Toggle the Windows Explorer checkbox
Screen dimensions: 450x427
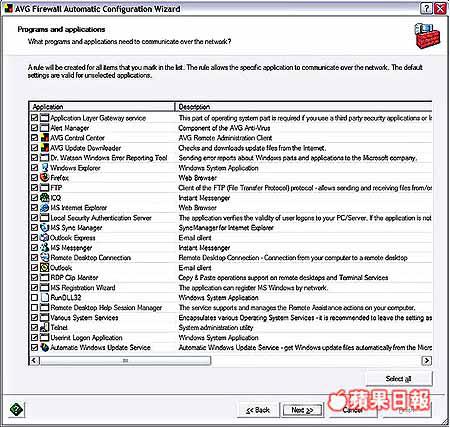tap(34, 168)
